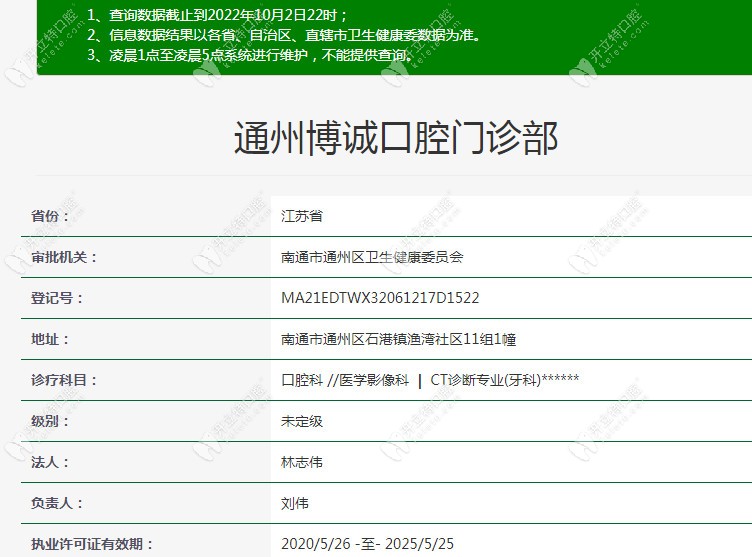
Task: Select the value 南通市通州区卫生健康委员会
Action: pyautogui.click(x=372, y=257)
